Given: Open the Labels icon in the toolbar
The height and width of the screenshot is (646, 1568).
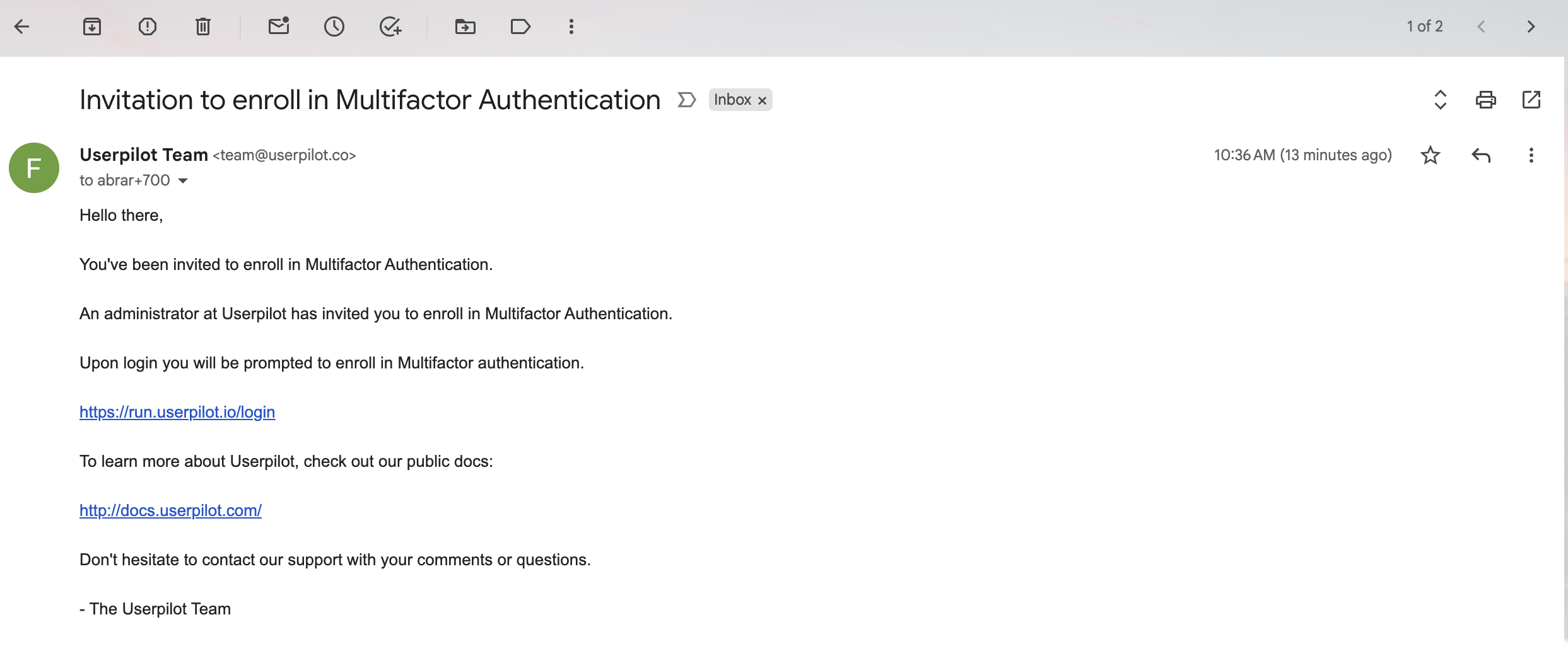Looking at the screenshot, I should tap(520, 26).
